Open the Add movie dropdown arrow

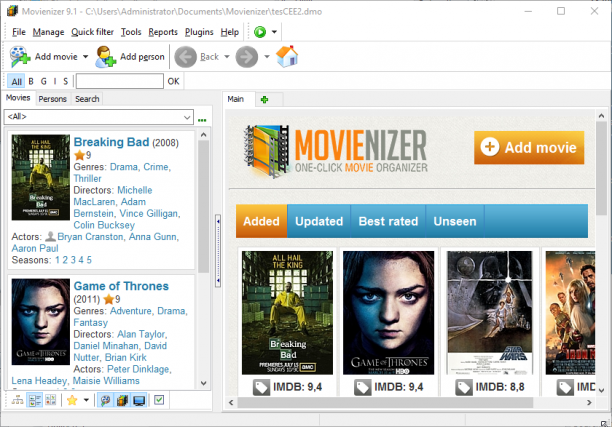click(85, 57)
